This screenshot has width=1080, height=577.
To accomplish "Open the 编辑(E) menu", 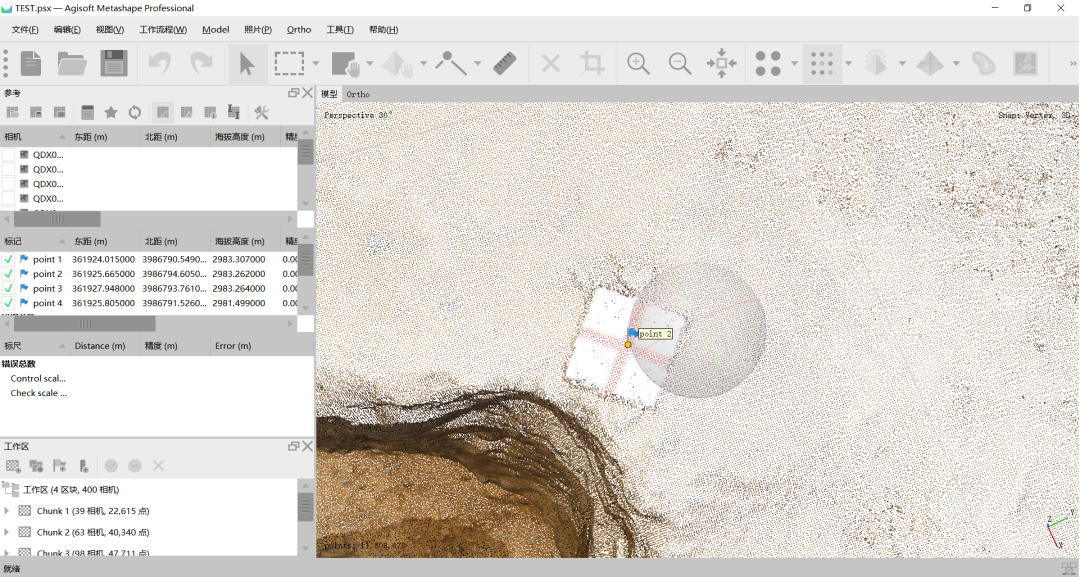I will (67, 30).
